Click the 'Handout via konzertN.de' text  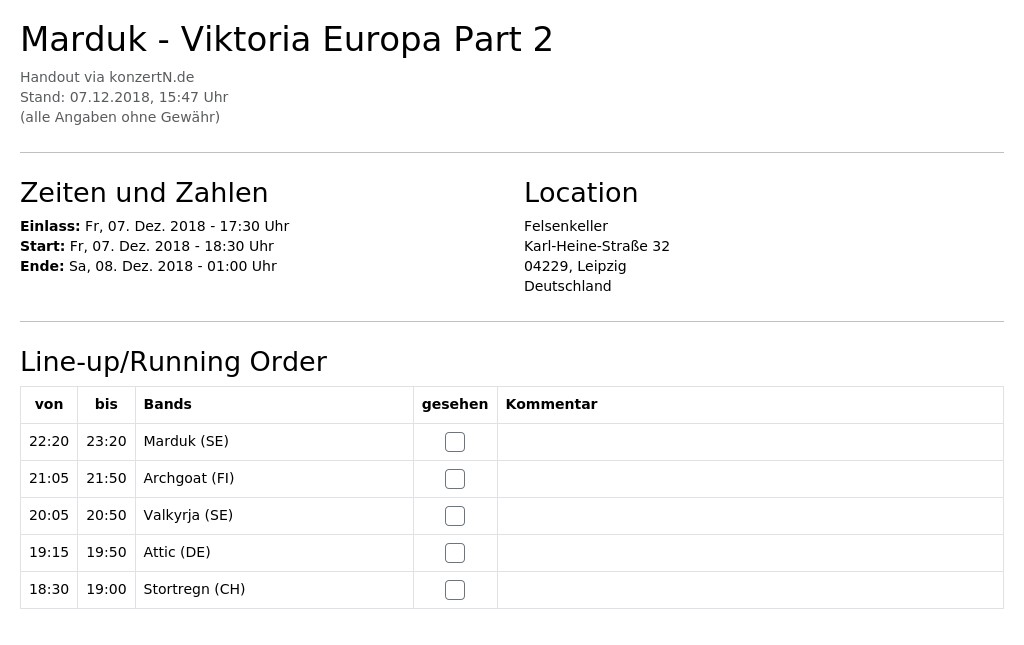[x=107, y=77]
